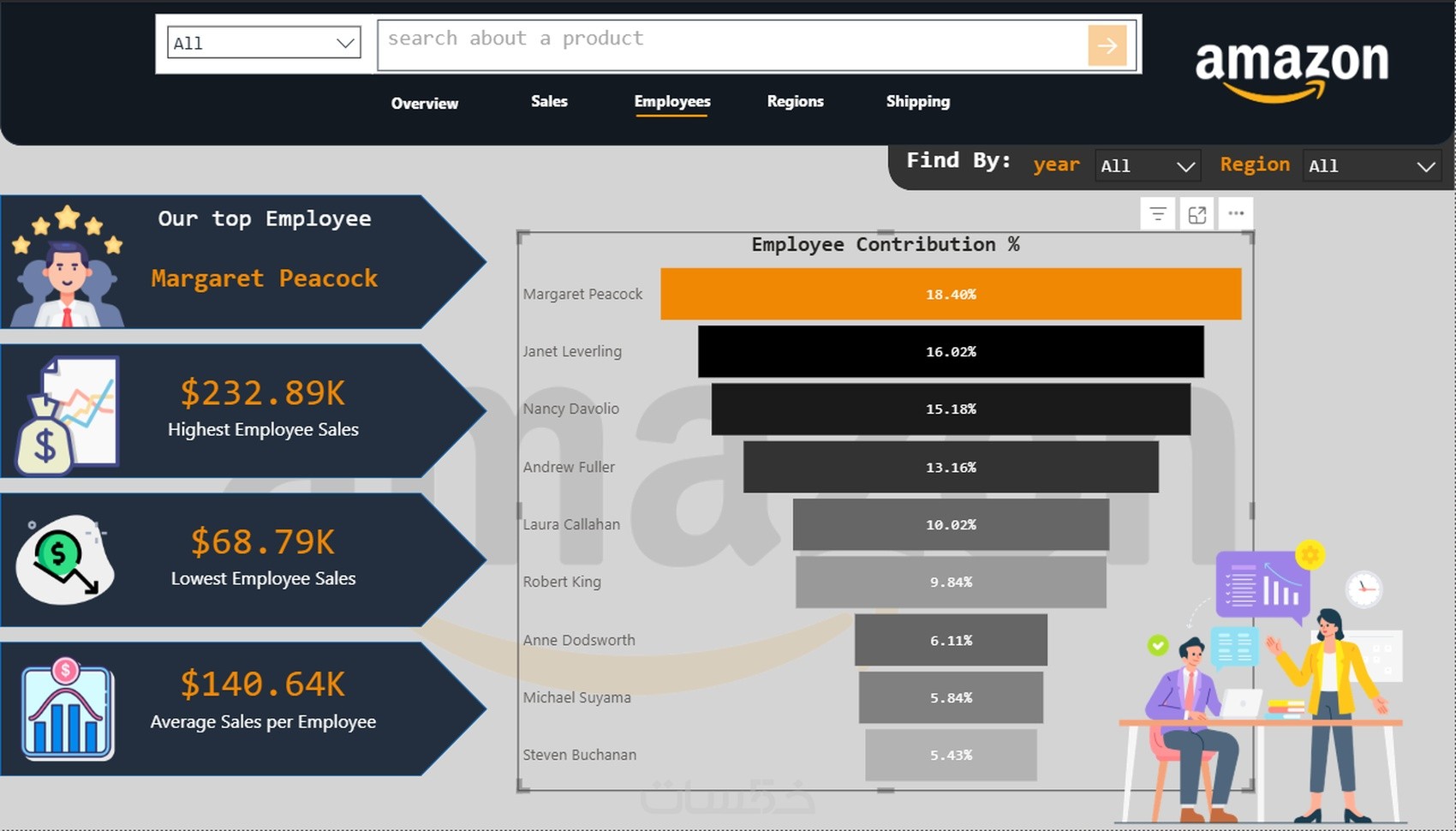Screen dimensions: 1456x831
Task: Click the Amazon logo
Action: pyautogui.click(x=1292, y=71)
